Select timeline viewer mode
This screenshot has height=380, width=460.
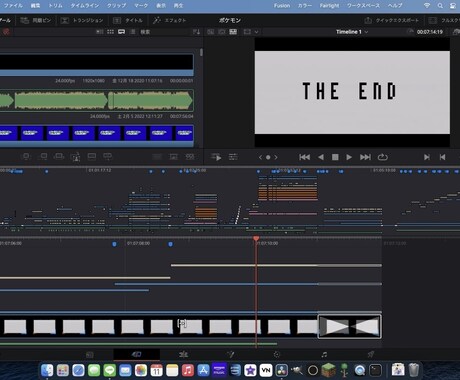tap(233, 32)
